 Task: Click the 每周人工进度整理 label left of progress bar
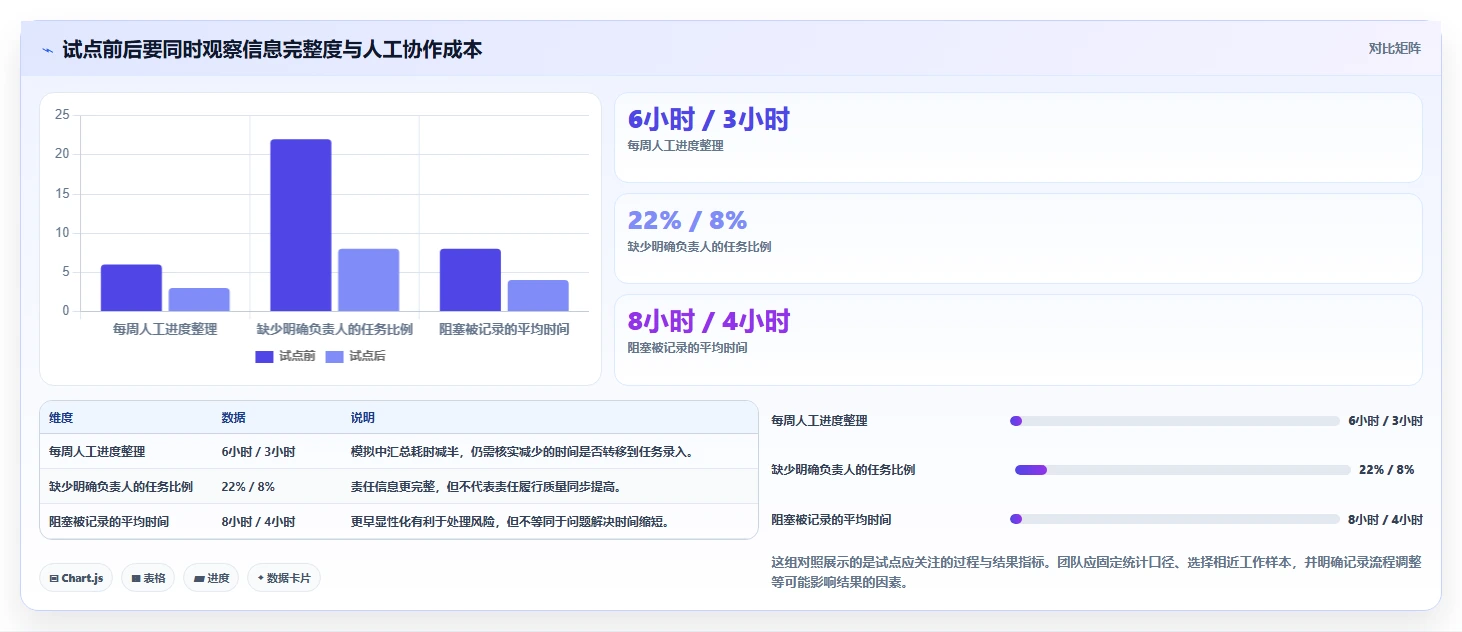point(819,421)
